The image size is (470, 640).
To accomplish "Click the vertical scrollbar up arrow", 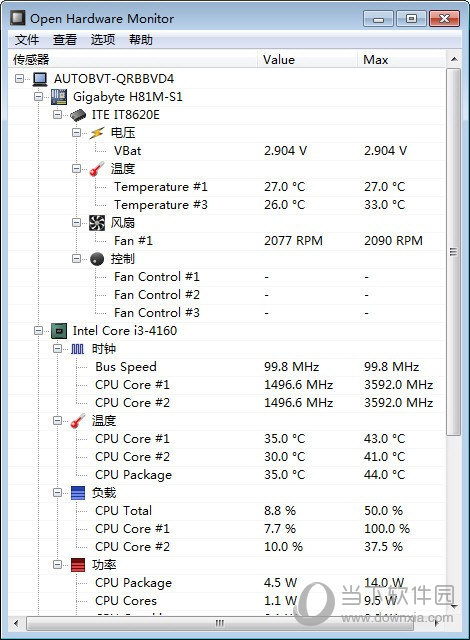I will (x=454, y=60).
